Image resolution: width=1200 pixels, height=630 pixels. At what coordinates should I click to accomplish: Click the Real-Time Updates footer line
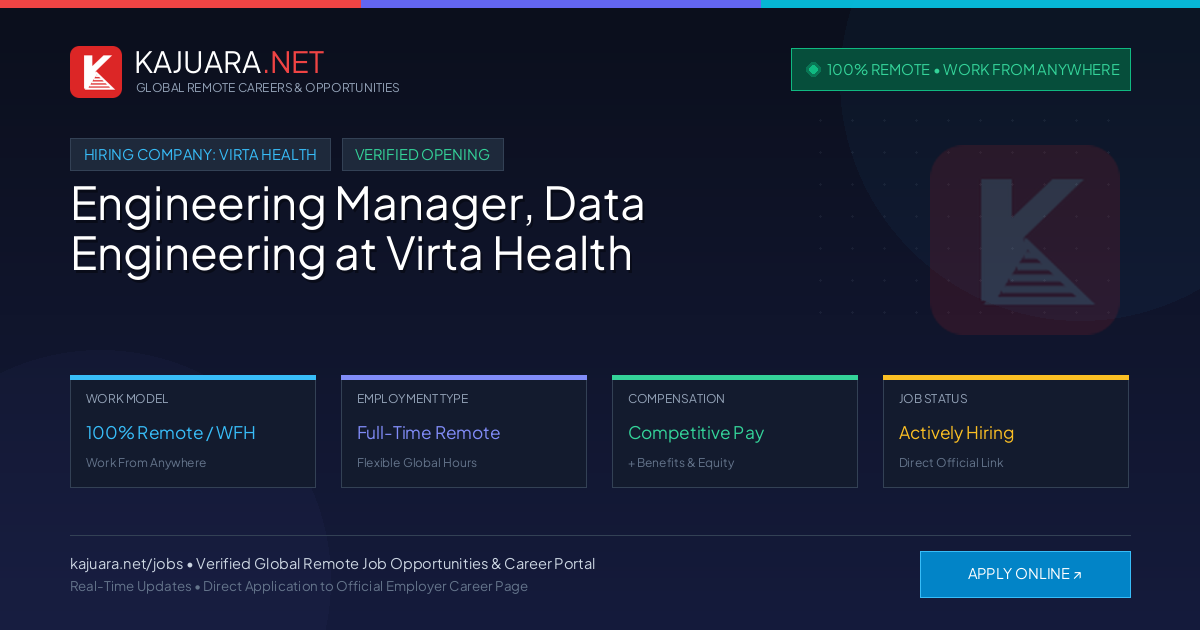coord(299,586)
